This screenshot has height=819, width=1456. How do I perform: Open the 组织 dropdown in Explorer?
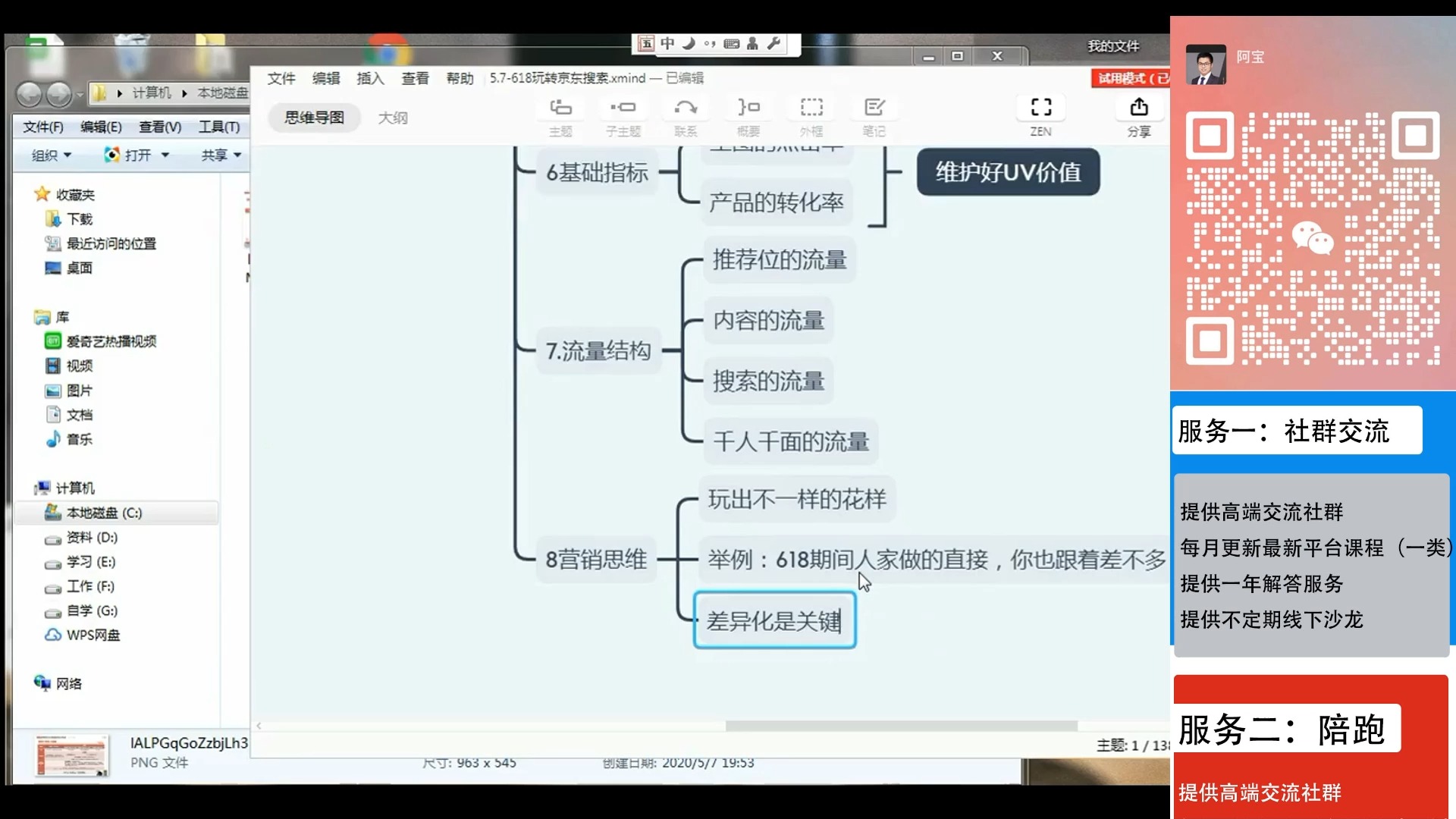49,155
